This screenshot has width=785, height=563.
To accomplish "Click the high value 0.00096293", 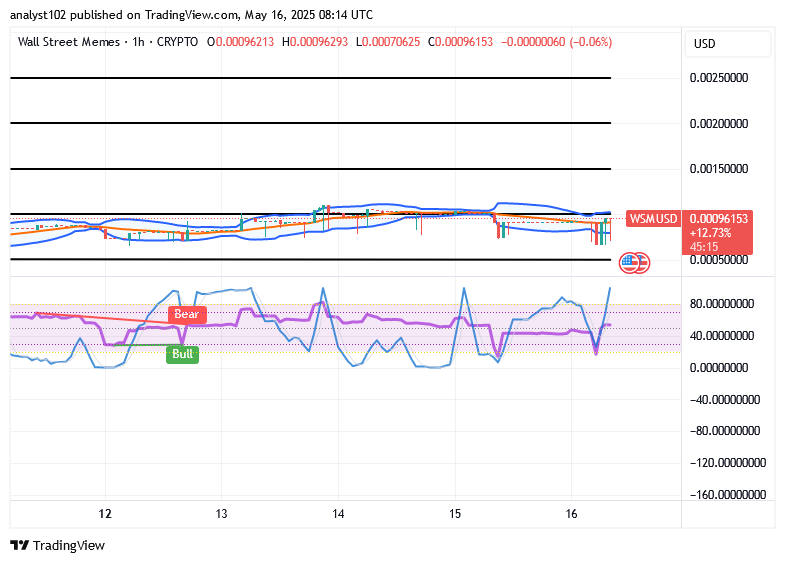I will pyautogui.click(x=319, y=42).
